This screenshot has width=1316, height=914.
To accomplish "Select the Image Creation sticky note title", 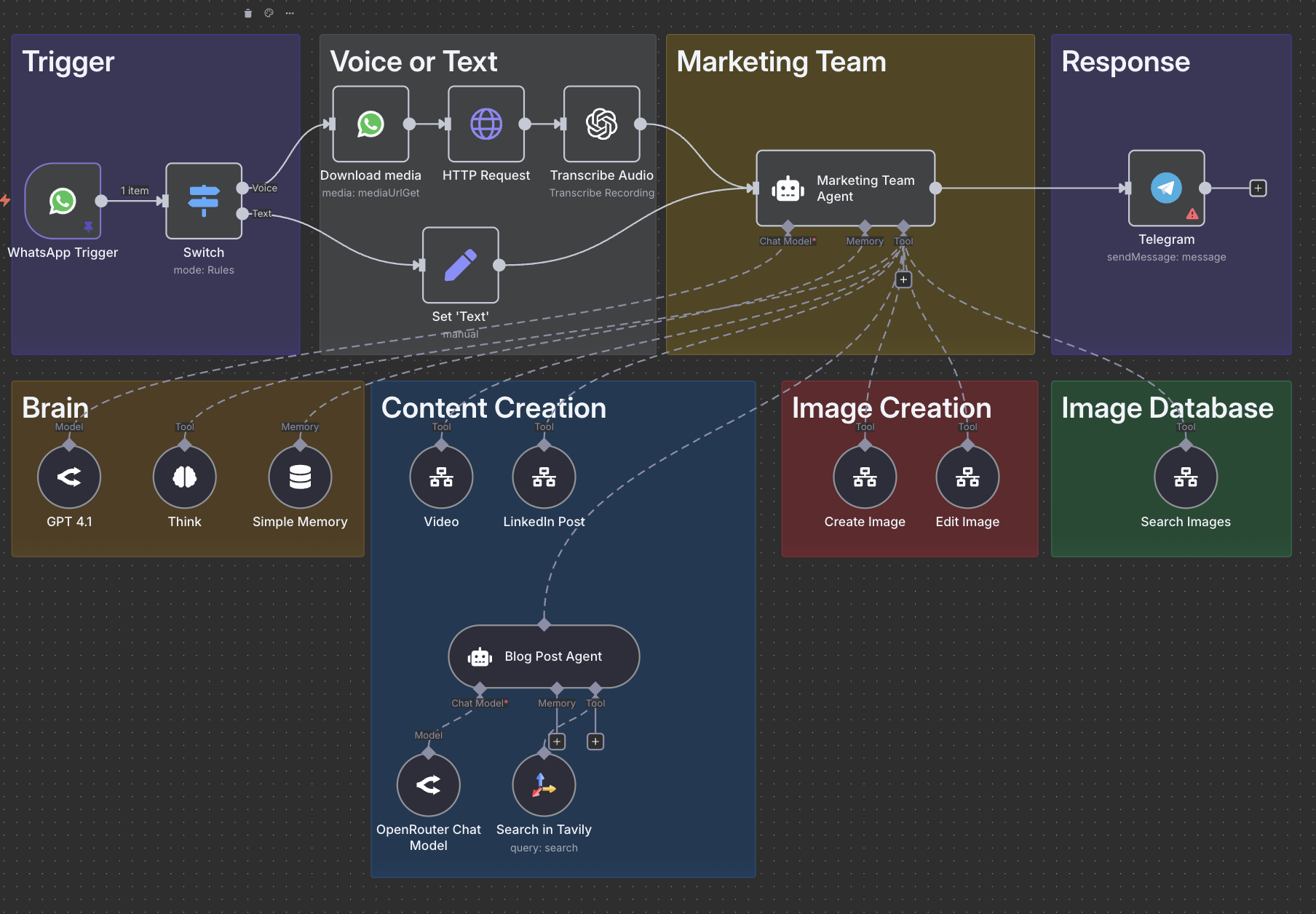I will click(892, 408).
